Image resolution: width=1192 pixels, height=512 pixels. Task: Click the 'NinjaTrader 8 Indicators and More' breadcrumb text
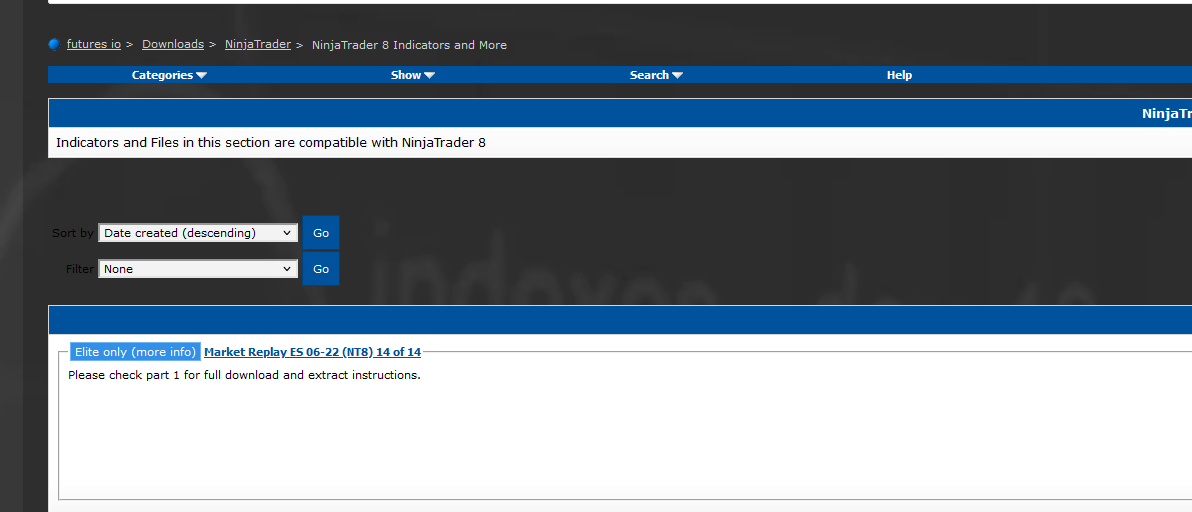409,45
